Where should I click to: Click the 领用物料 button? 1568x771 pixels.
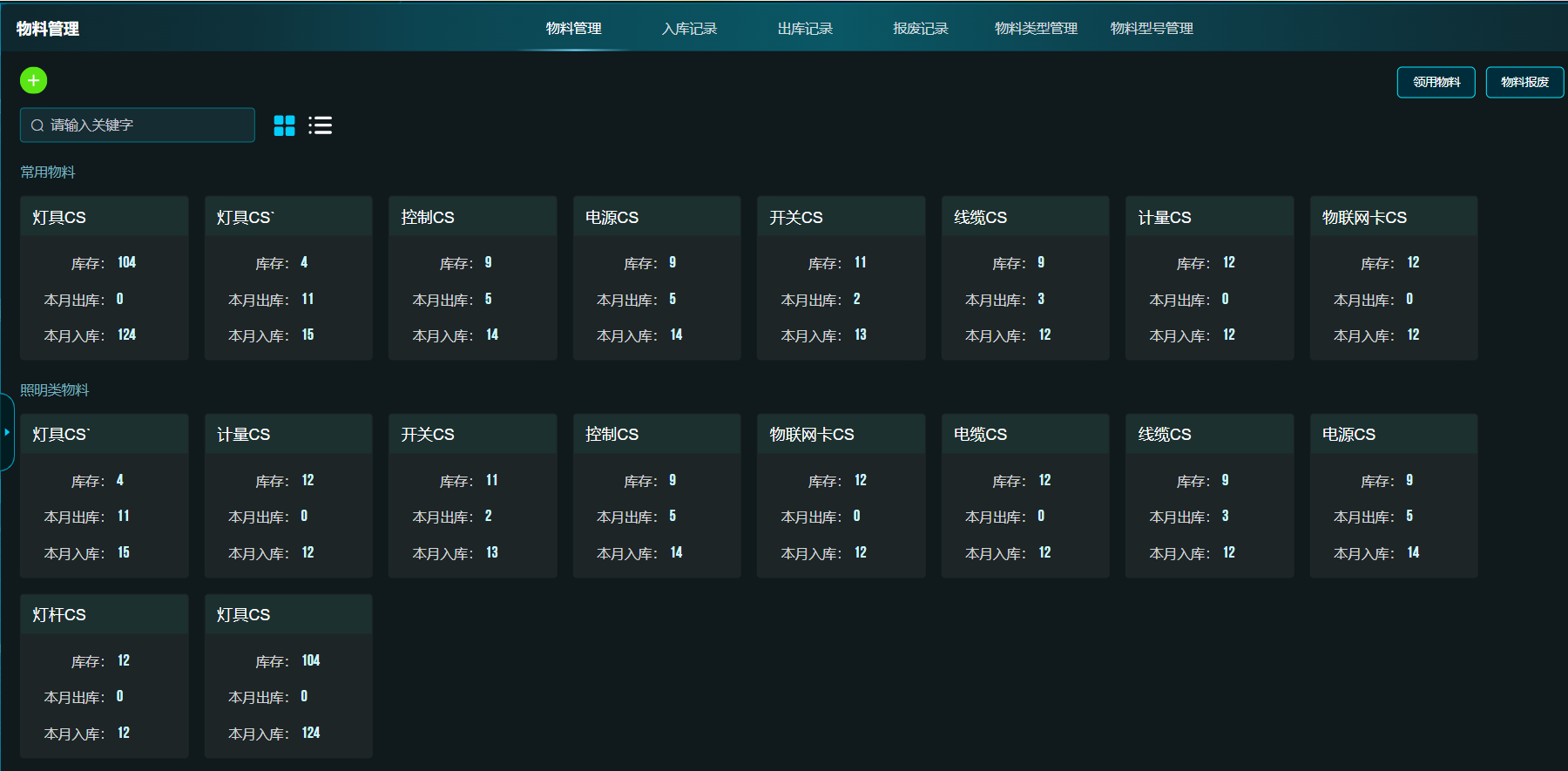click(1436, 82)
